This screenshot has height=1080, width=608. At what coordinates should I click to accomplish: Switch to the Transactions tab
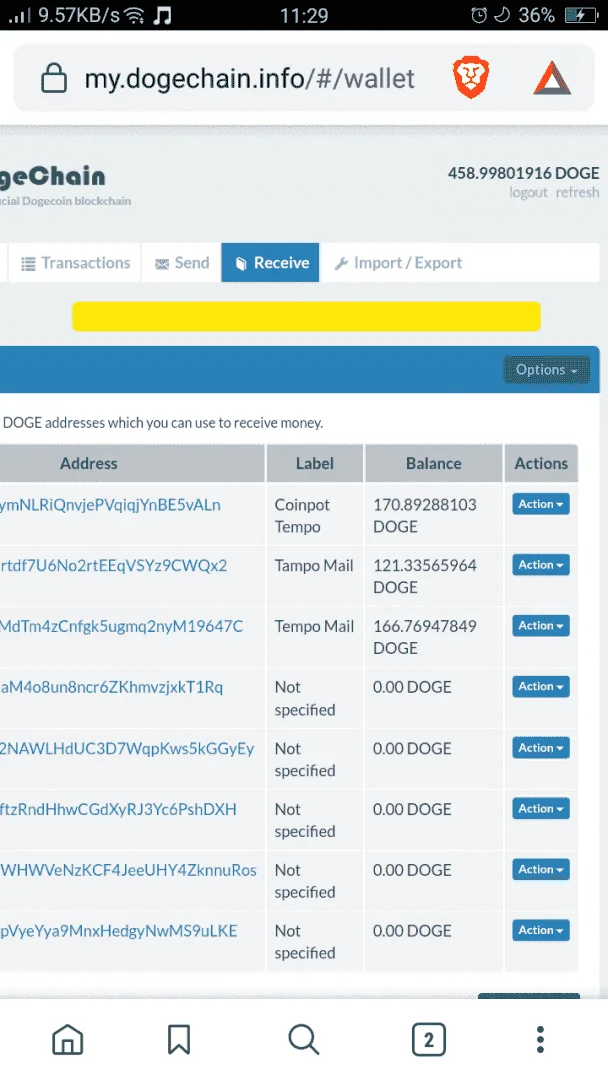[x=75, y=262]
